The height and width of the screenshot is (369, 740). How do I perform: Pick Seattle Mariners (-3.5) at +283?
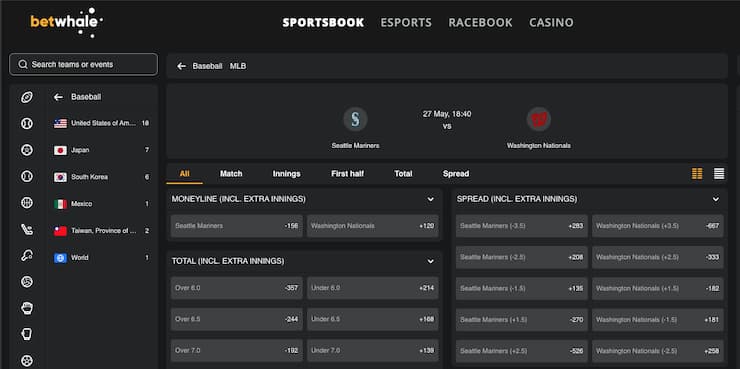(x=521, y=226)
